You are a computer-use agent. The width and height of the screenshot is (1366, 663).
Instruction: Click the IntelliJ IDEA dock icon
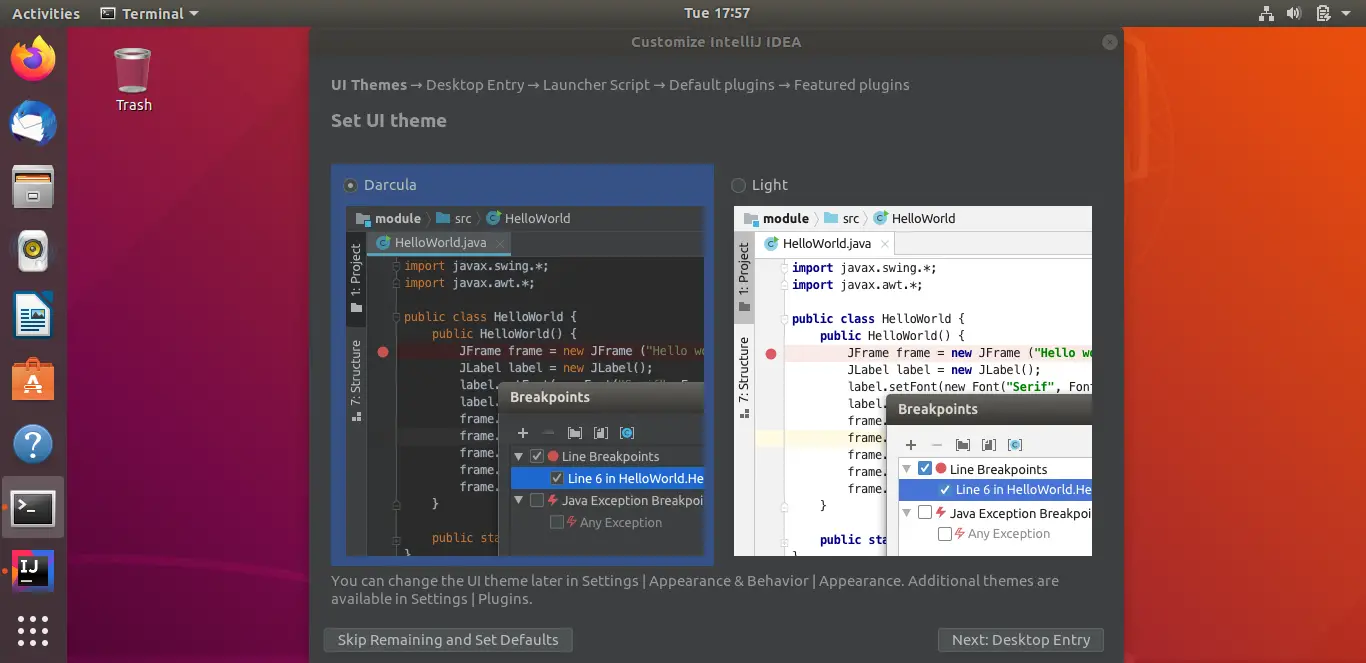(33, 571)
